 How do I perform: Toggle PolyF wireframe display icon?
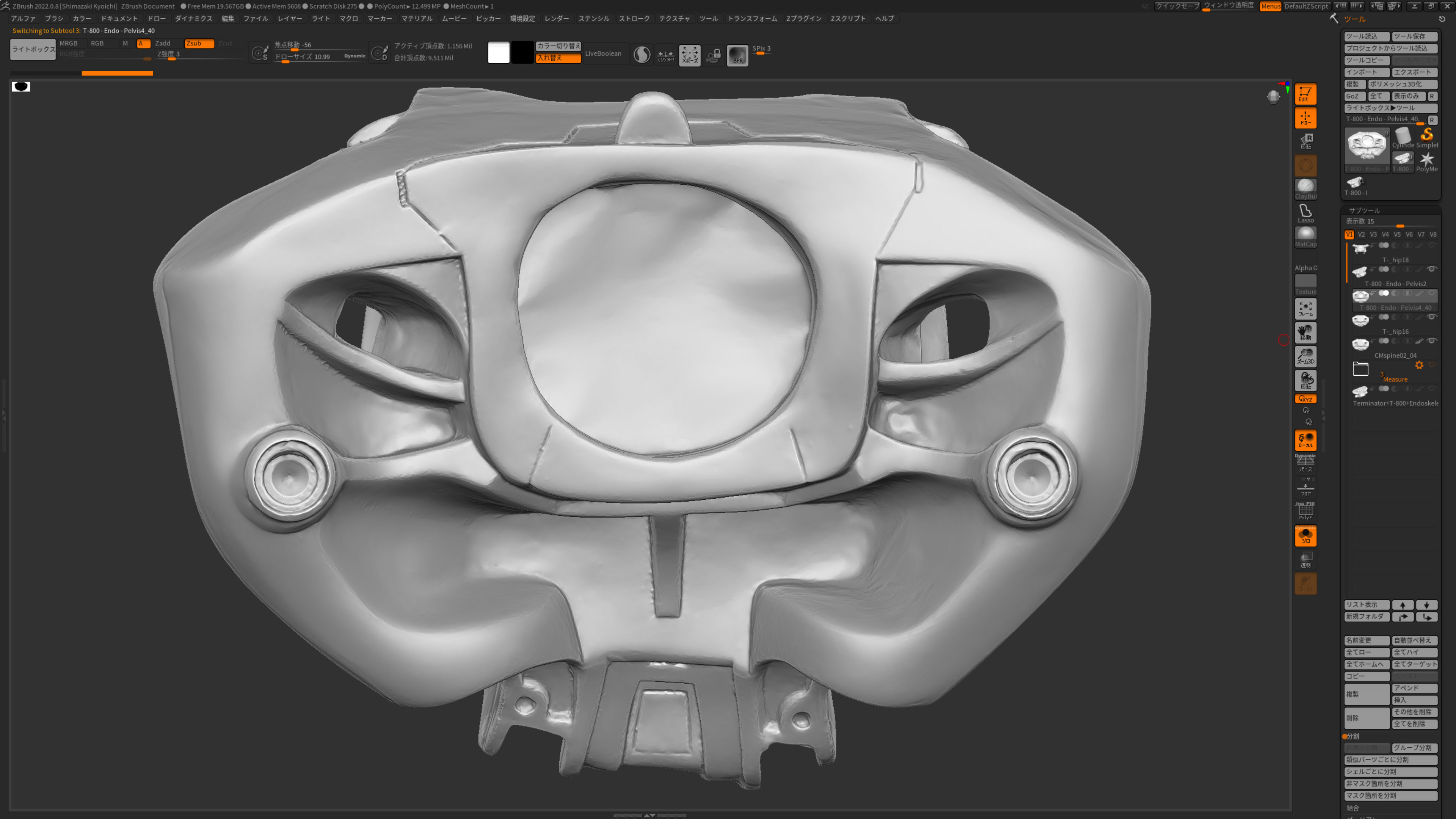pos(1305,511)
